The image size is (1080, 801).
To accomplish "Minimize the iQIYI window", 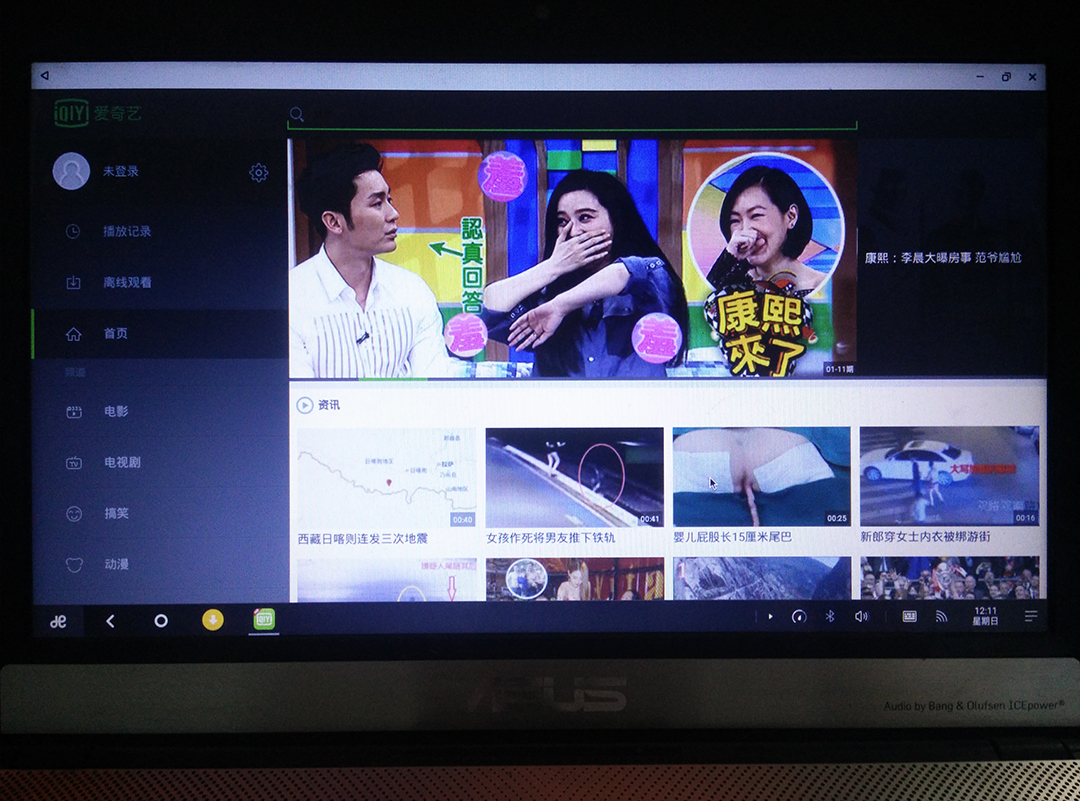I will [x=980, y=77].
